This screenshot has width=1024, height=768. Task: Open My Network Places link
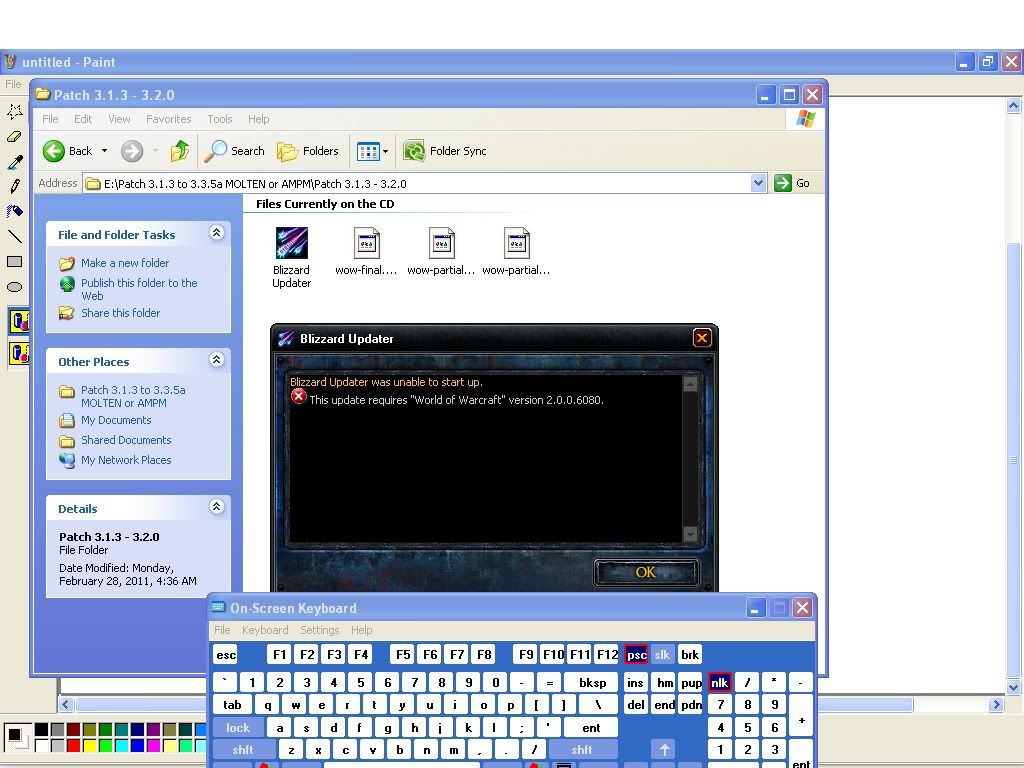(x=126, y=460)
